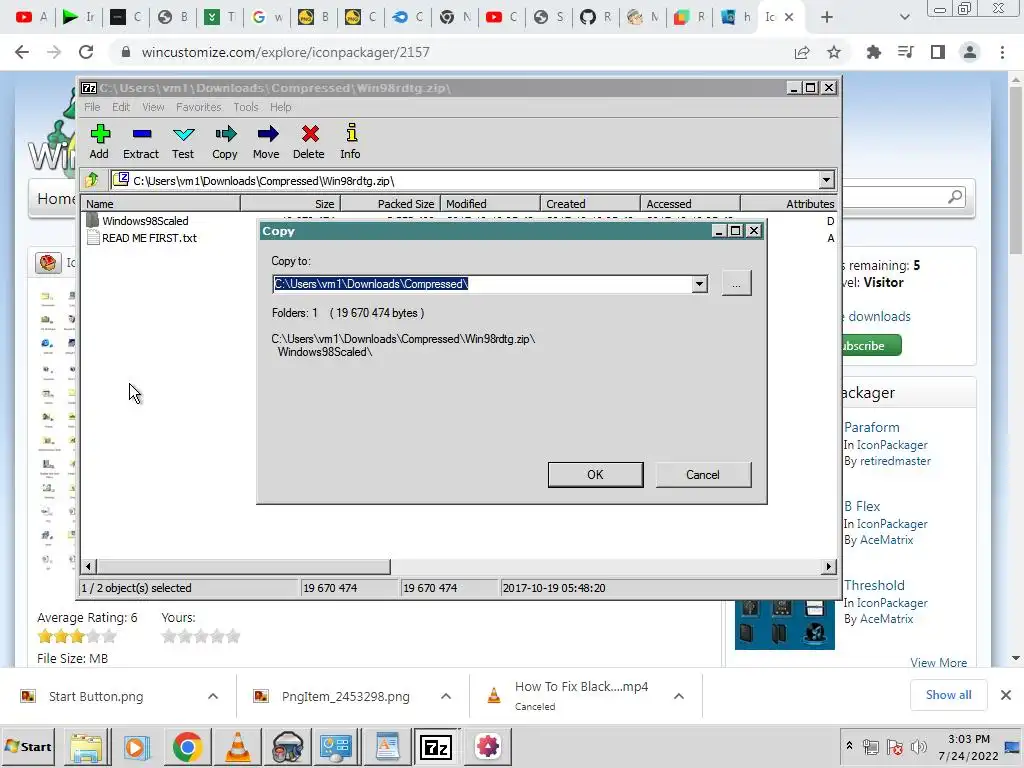Click Show all downloads
The height and width of the screenshot is (768, 1024).
(948, 695)
